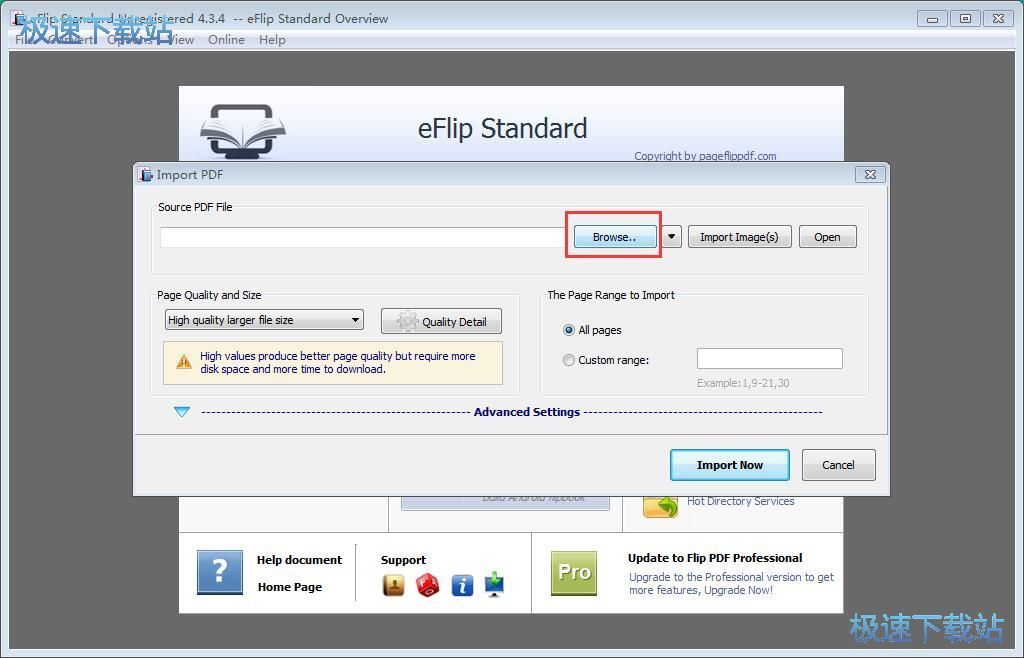Cancel the Import PDF dialog

click(839, 465)
